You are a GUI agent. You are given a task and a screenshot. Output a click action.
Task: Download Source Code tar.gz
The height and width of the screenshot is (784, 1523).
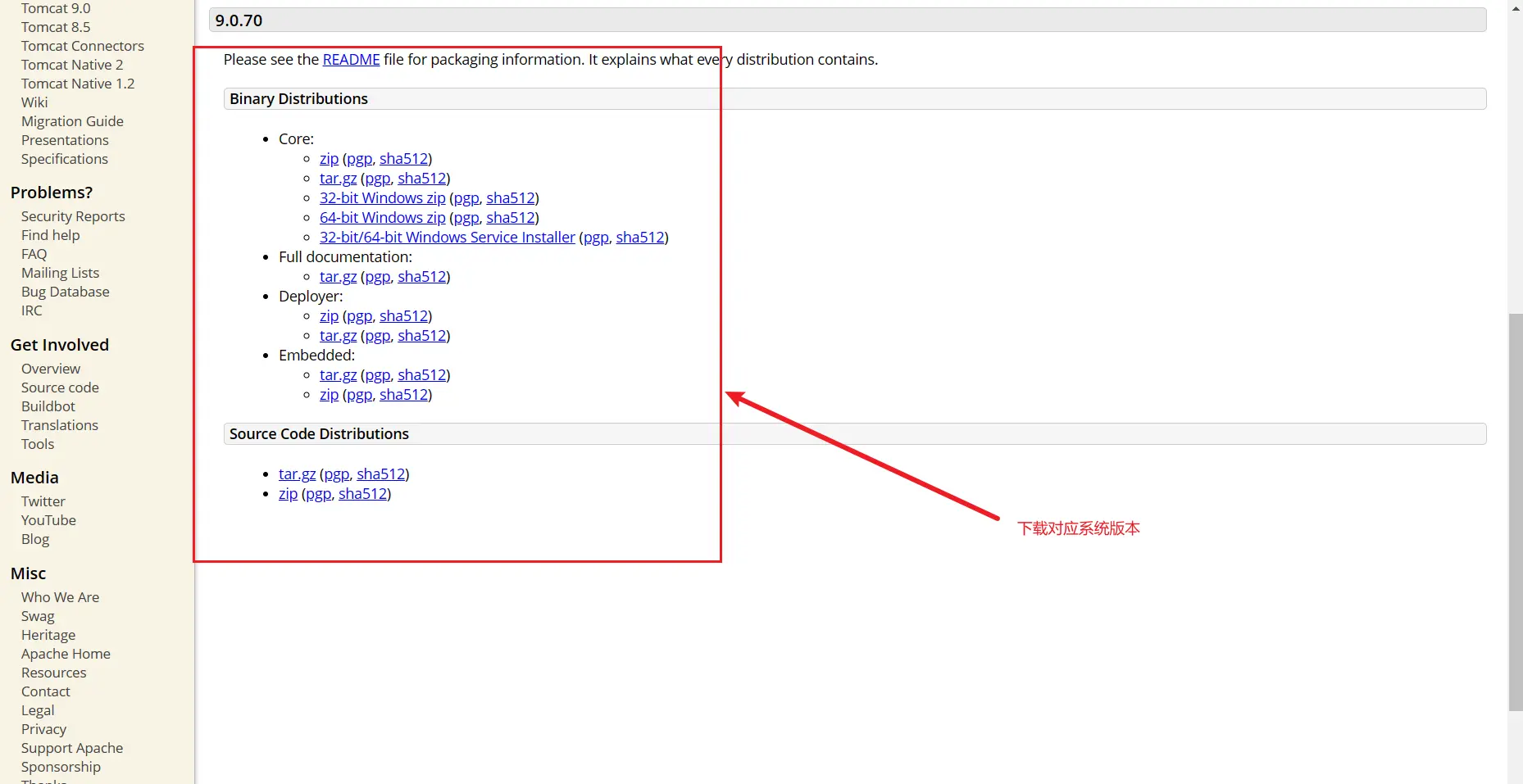(x=297, y=474)
